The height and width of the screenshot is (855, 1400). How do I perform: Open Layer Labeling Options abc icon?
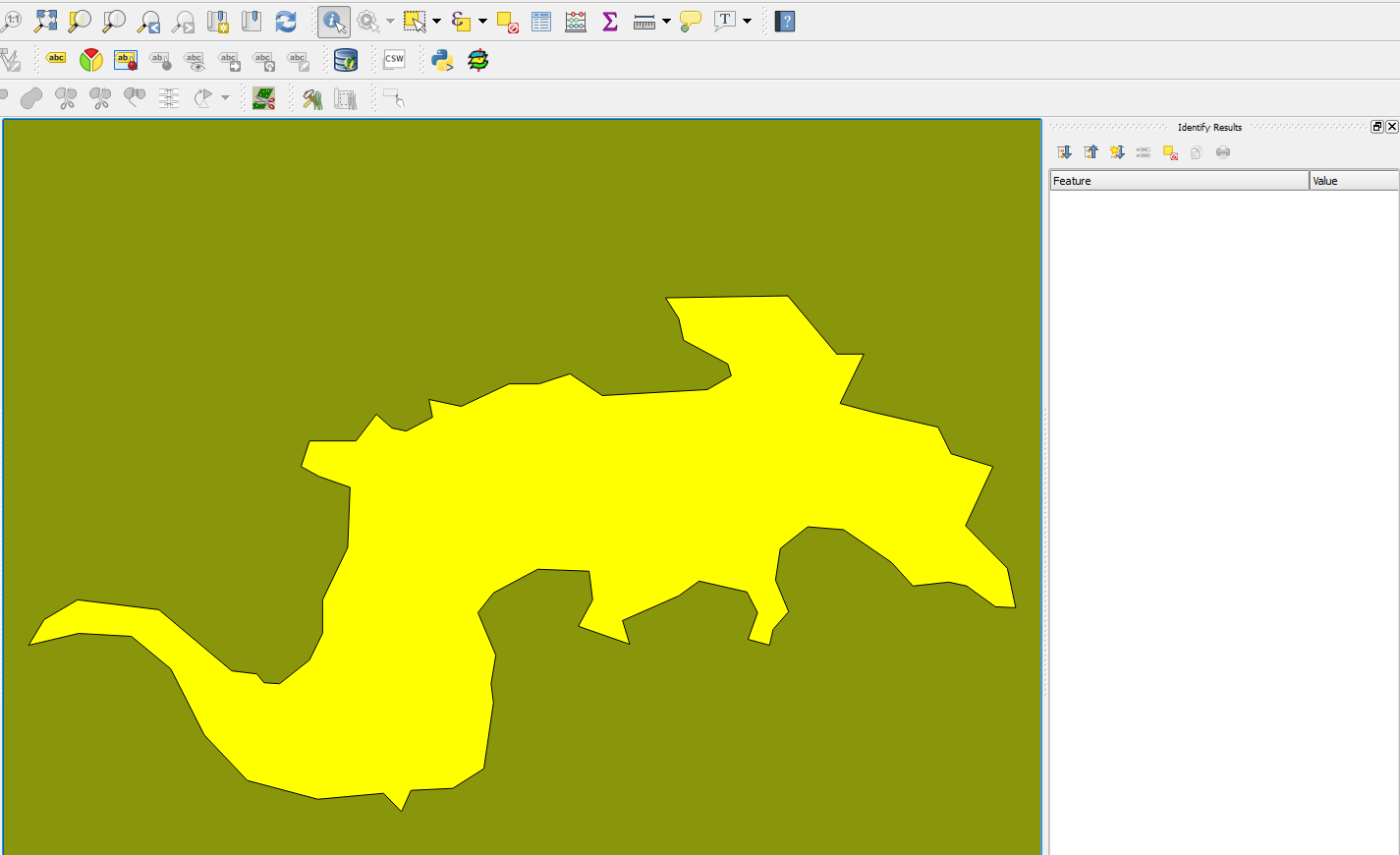point(56,60)
